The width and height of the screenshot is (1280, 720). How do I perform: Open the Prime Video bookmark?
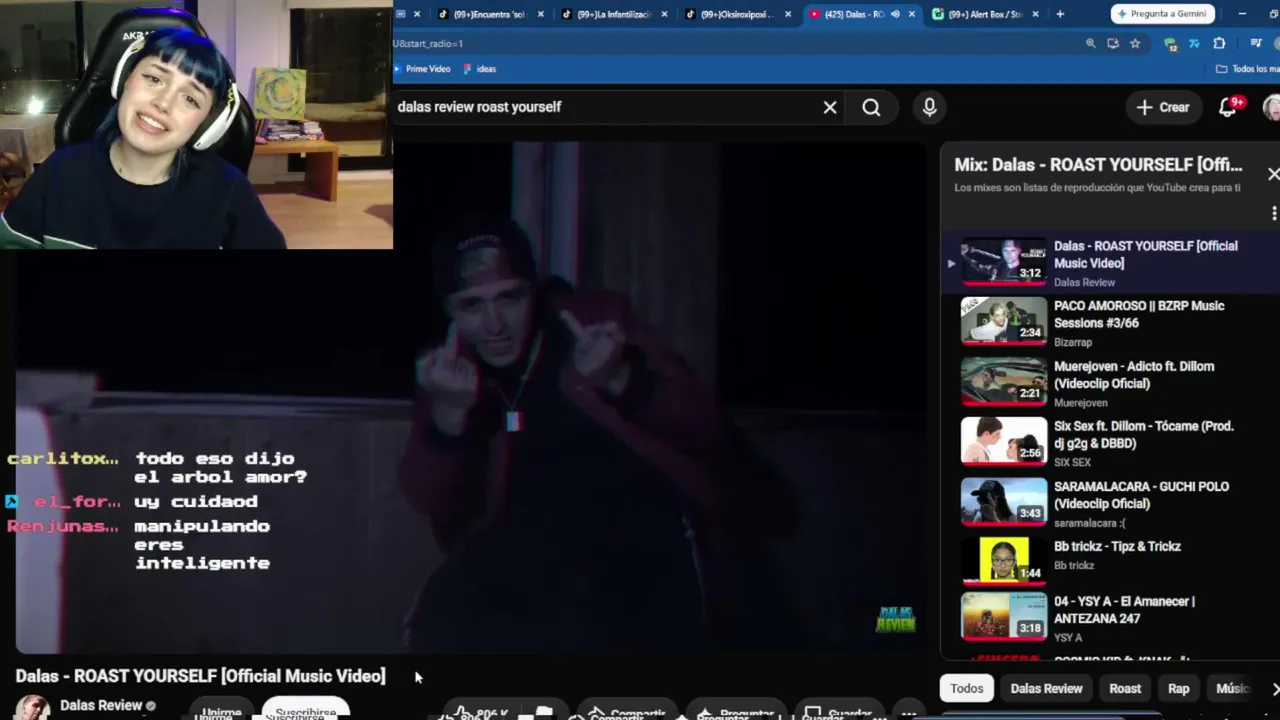click(422, 69)
